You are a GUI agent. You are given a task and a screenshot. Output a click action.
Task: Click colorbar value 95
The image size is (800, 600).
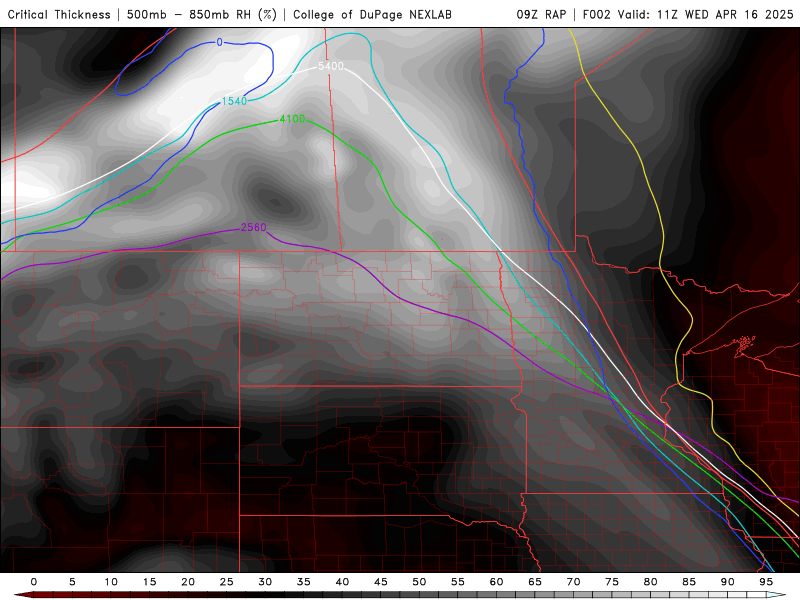[x=766, y=582]
